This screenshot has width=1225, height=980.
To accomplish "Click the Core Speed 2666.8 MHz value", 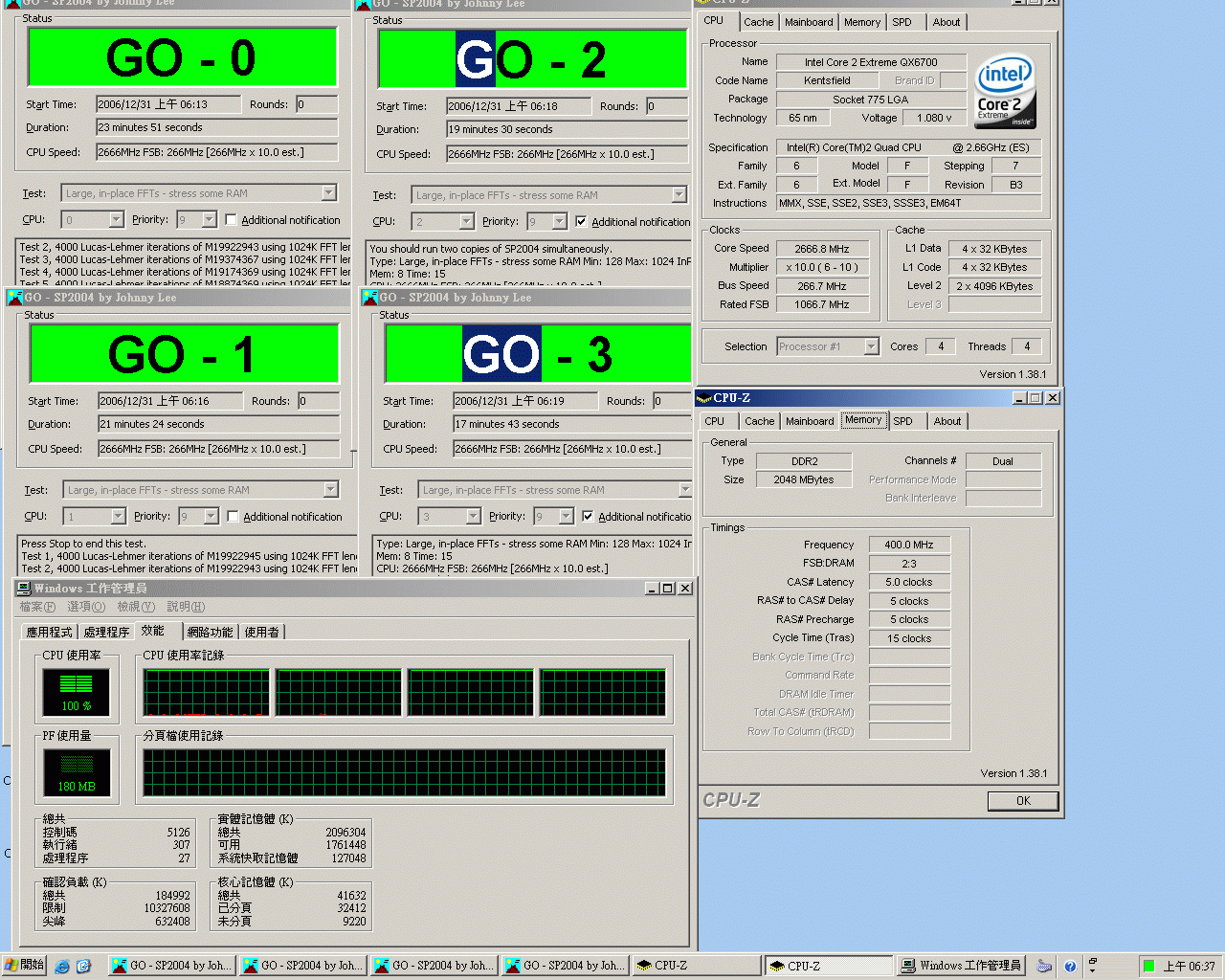I will 822,249.
